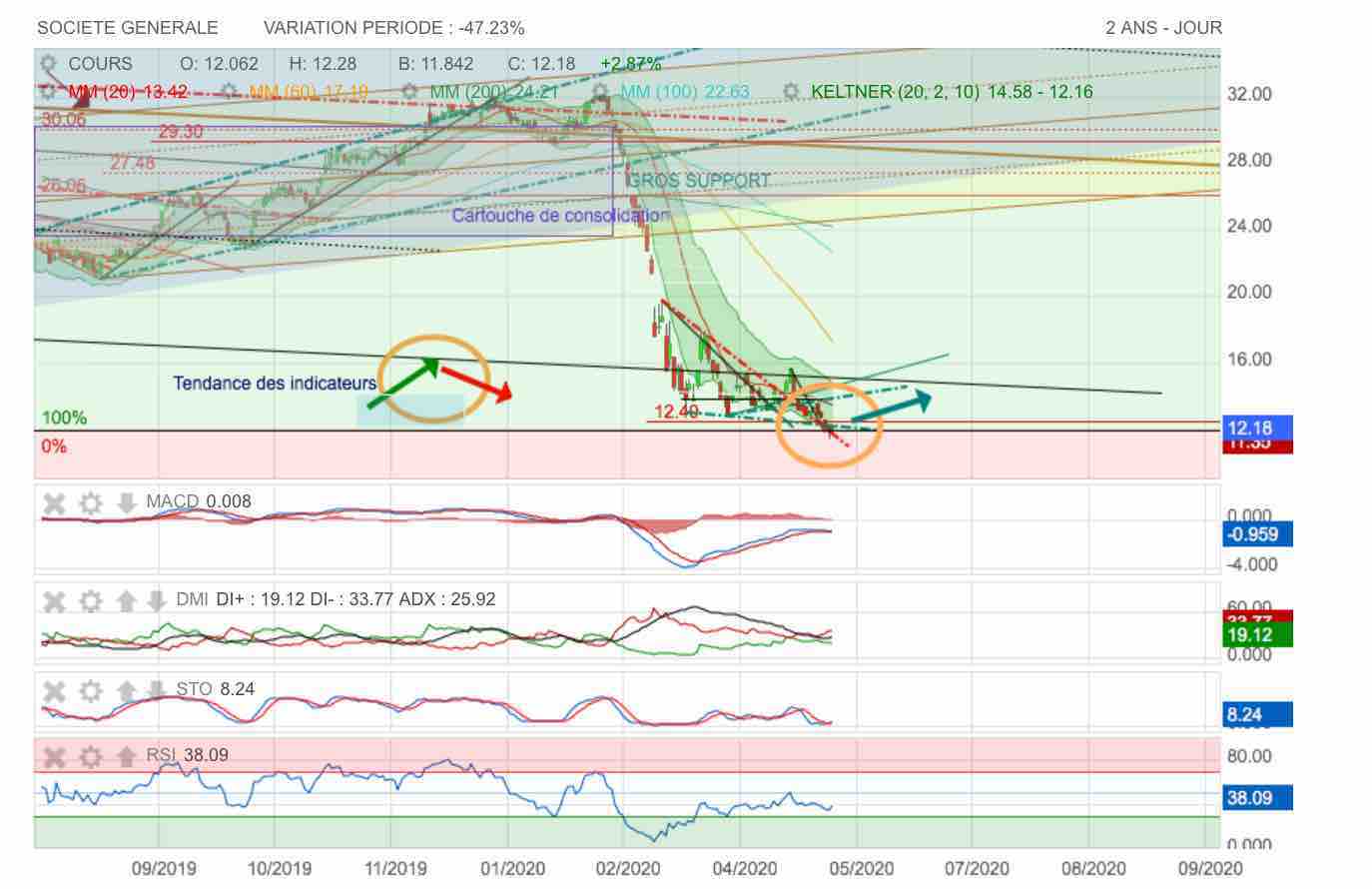The image size is (1372, 889).
Task: Open settings gear for MM (20)
Action: point(48,92)
